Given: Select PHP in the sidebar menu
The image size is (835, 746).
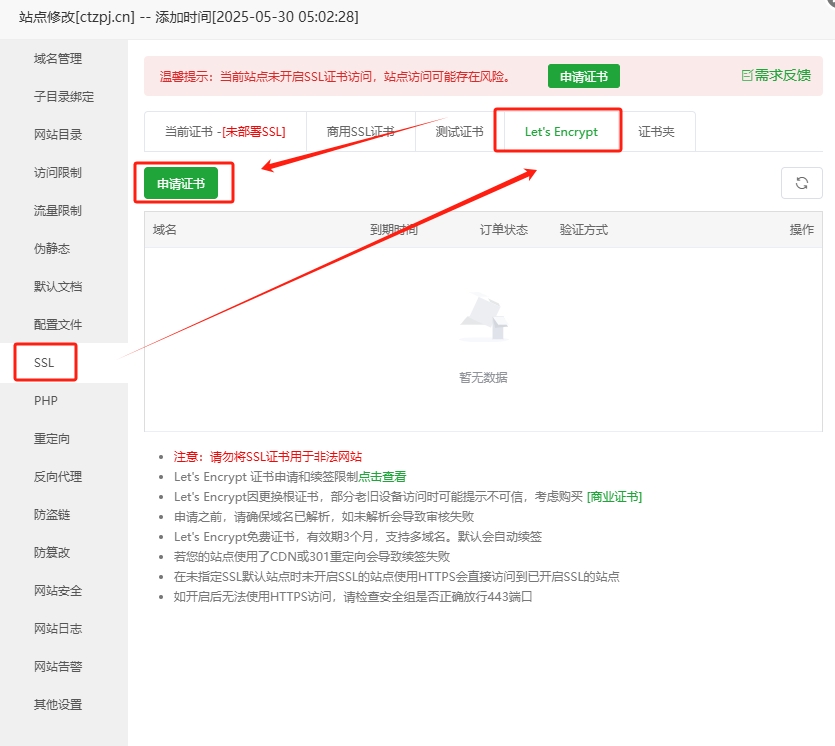Looking at the screenshot, I should 46,401.
